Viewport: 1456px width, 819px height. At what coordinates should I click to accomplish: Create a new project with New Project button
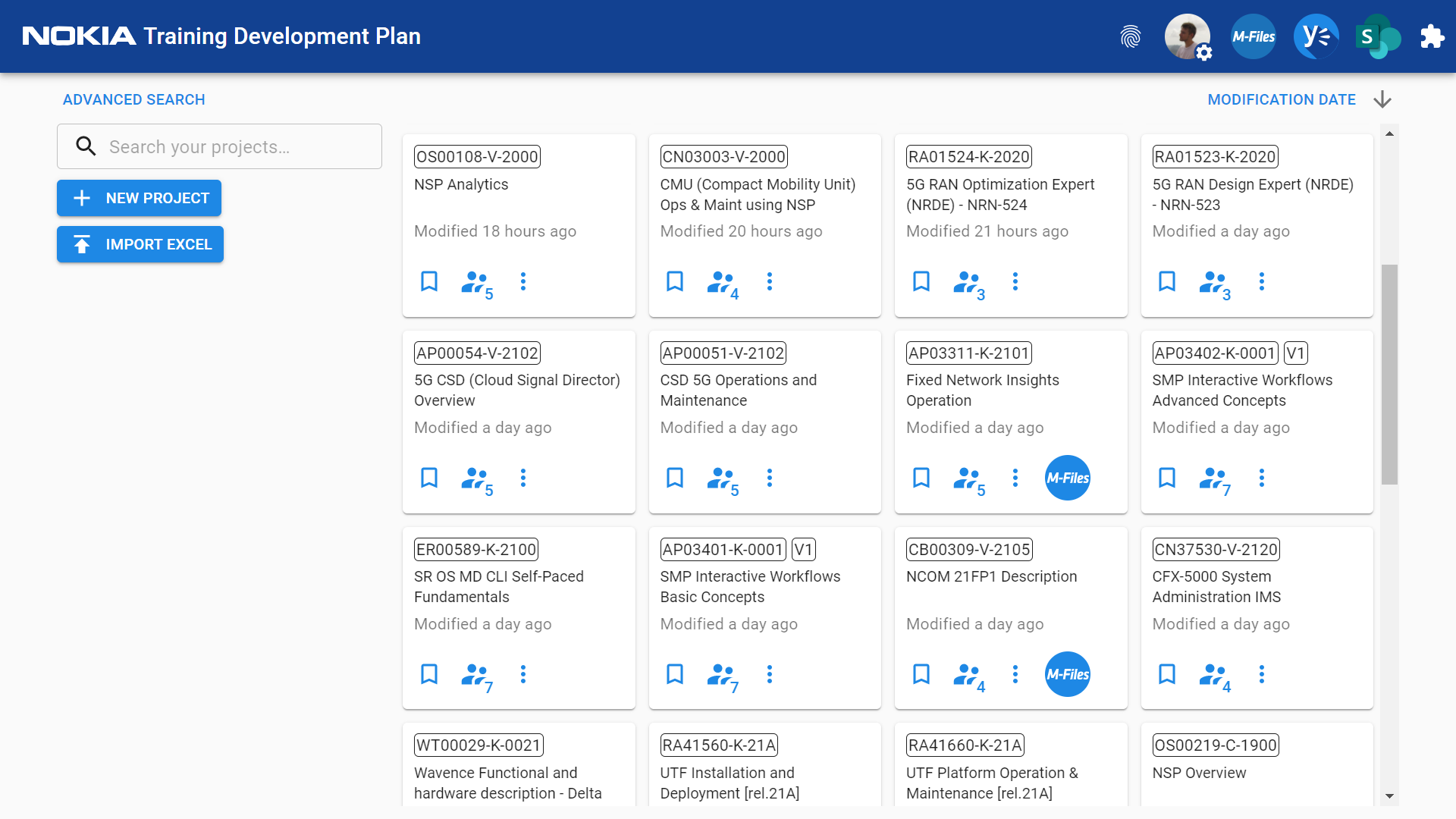(139, 198)
